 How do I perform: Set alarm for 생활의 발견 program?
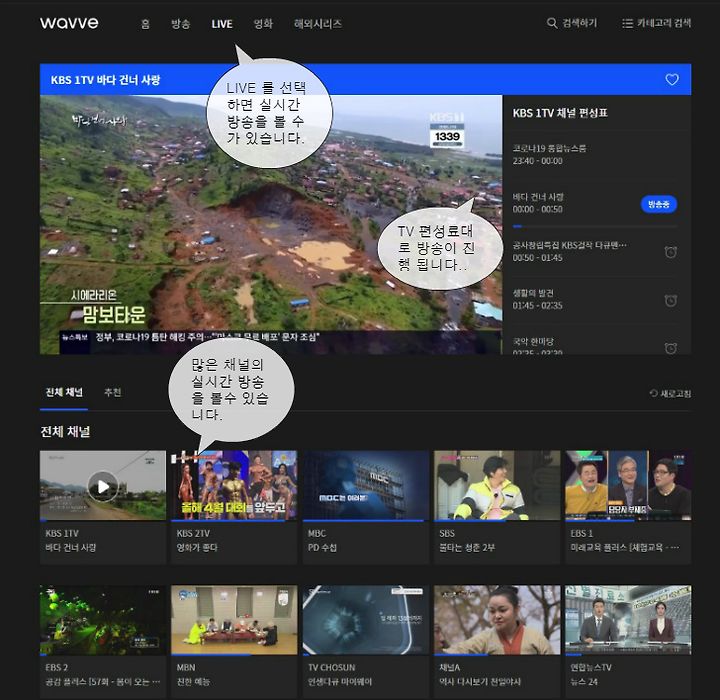click(x=670, y=300)
